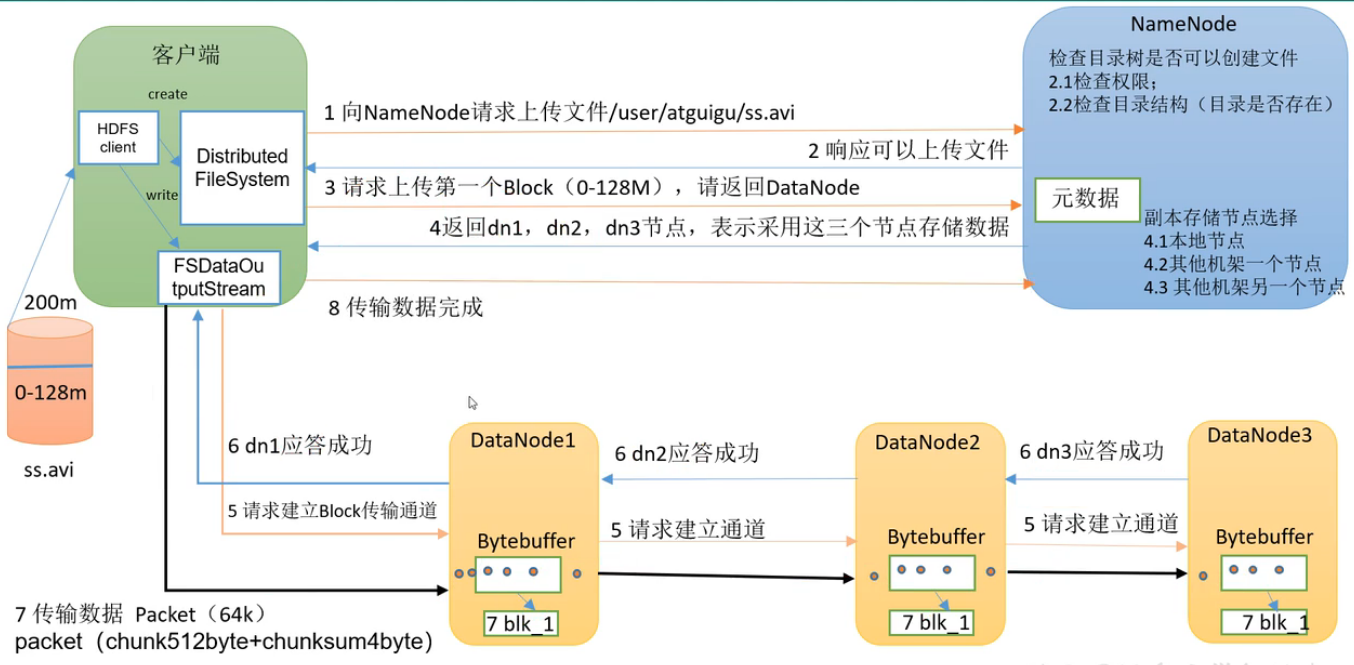Click Bytebuffer label in DataNode3
Screen dimensions: 1354x665
pyautogui.click(x=1264, y=537)
